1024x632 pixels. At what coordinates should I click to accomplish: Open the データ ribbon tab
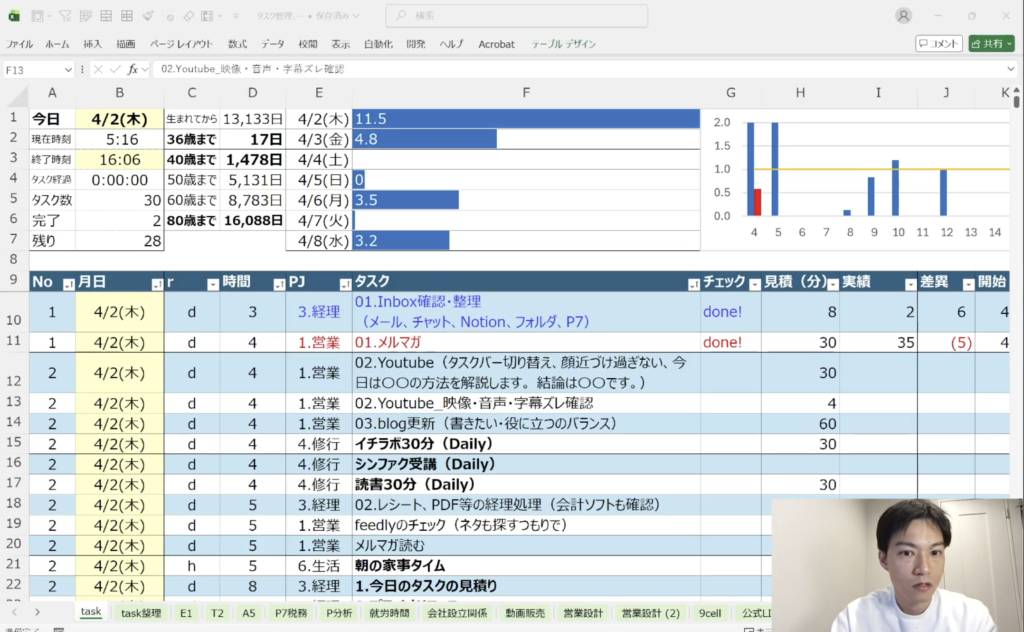point(272,44)
